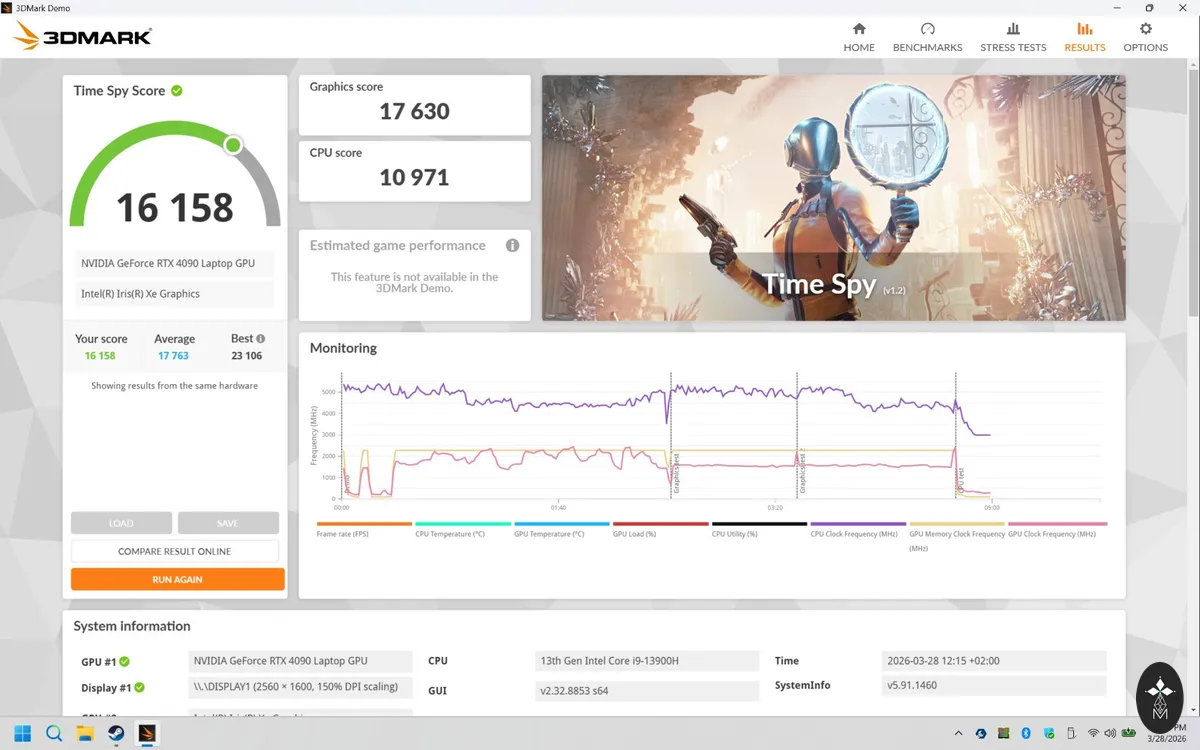Click the green checkmark beside Time Spy Score
The image size is (1200, 750).
point(177,90)
